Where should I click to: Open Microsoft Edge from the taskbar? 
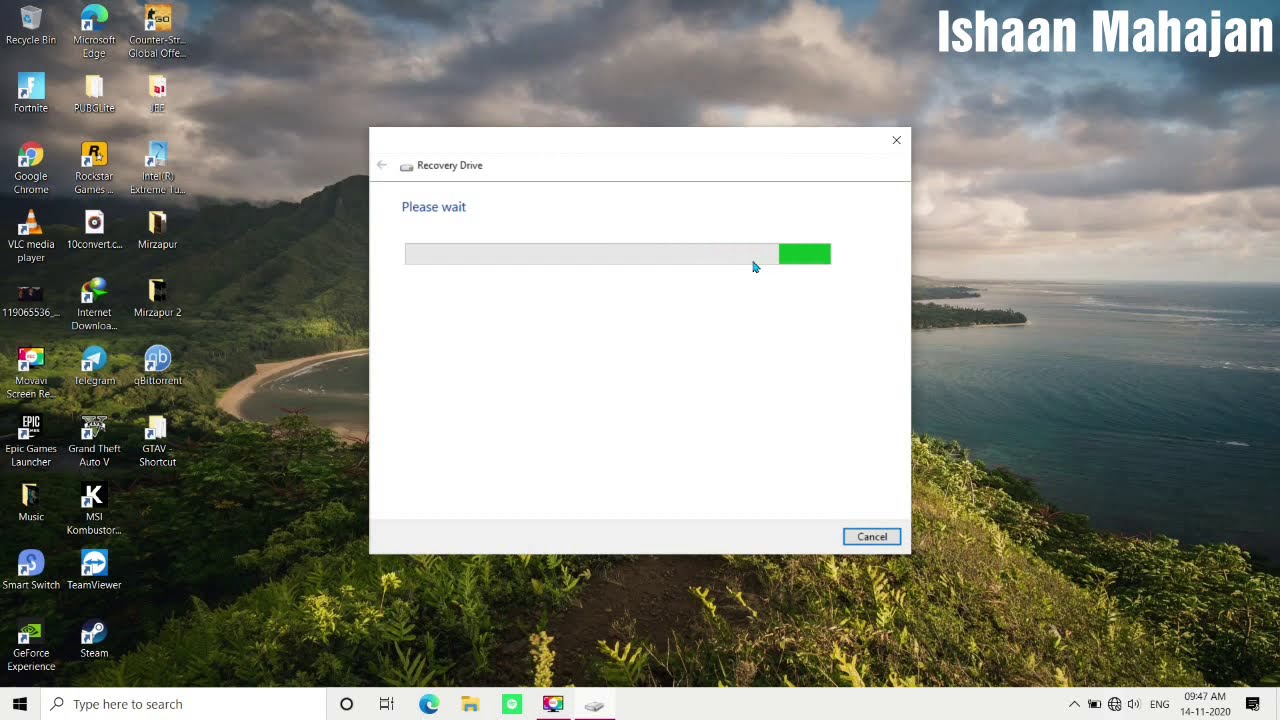429,704
